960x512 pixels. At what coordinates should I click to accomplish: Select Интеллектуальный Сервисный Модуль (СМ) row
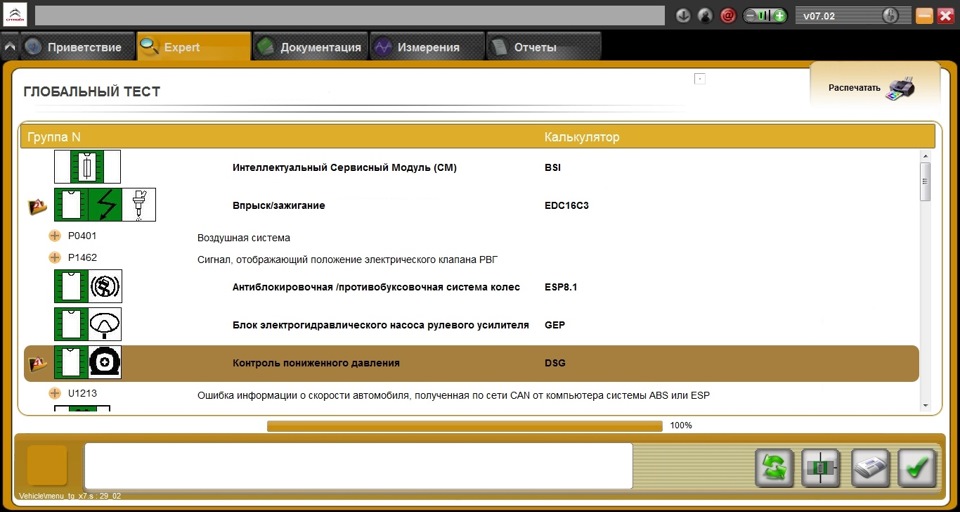470,168
